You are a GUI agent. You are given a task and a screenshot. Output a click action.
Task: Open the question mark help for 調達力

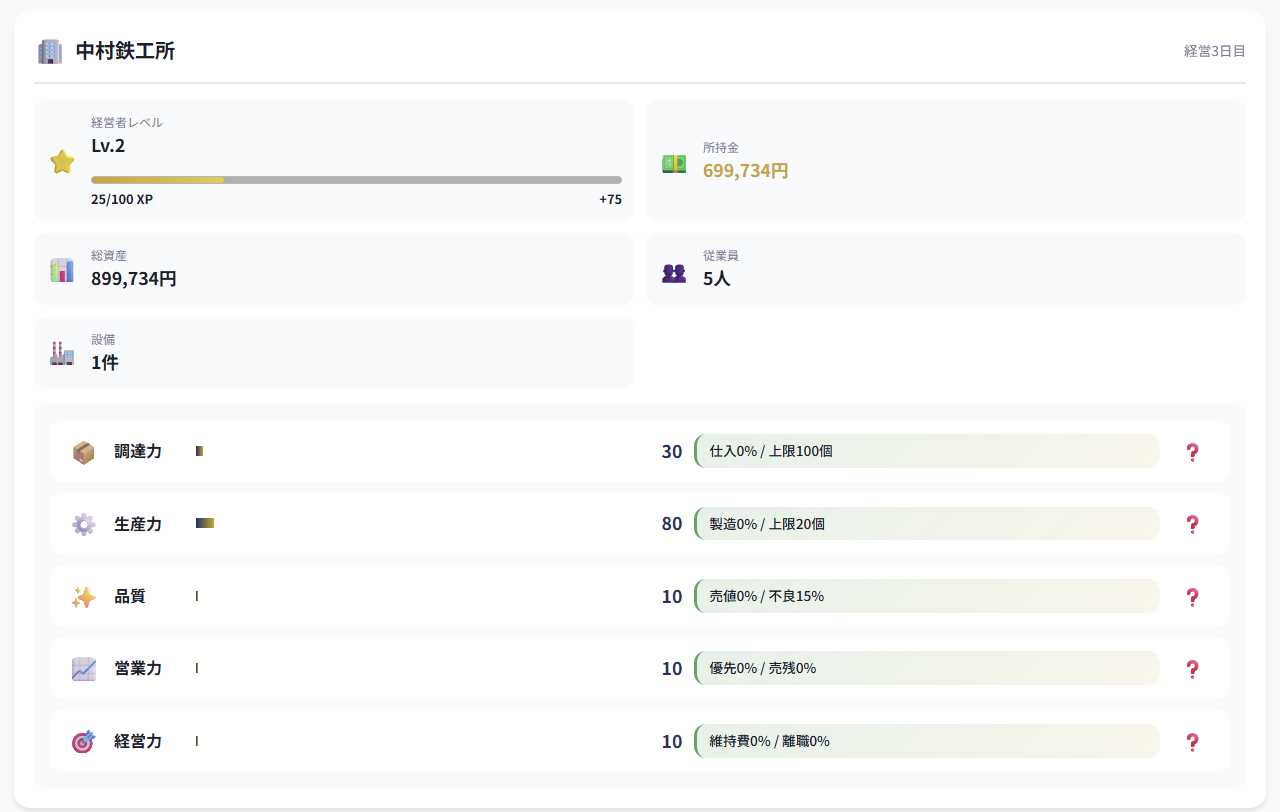(x=1192, y=452)
